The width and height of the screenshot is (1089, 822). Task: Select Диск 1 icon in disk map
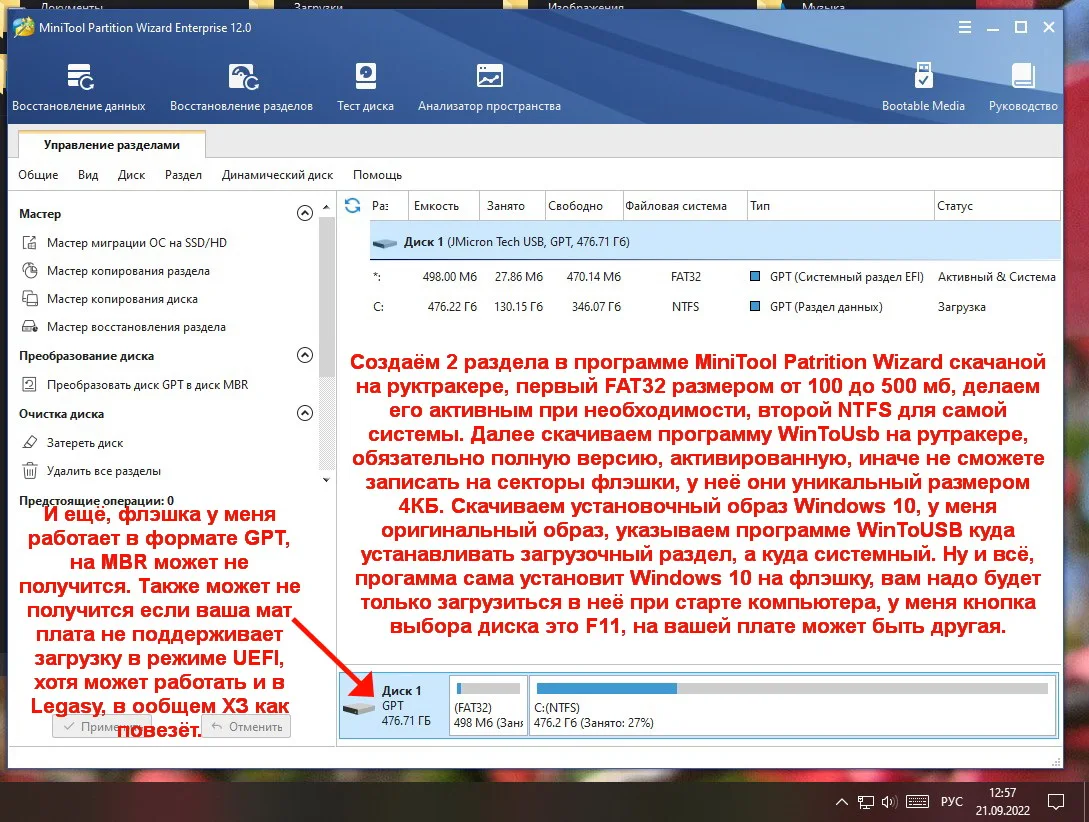(359, 707)
